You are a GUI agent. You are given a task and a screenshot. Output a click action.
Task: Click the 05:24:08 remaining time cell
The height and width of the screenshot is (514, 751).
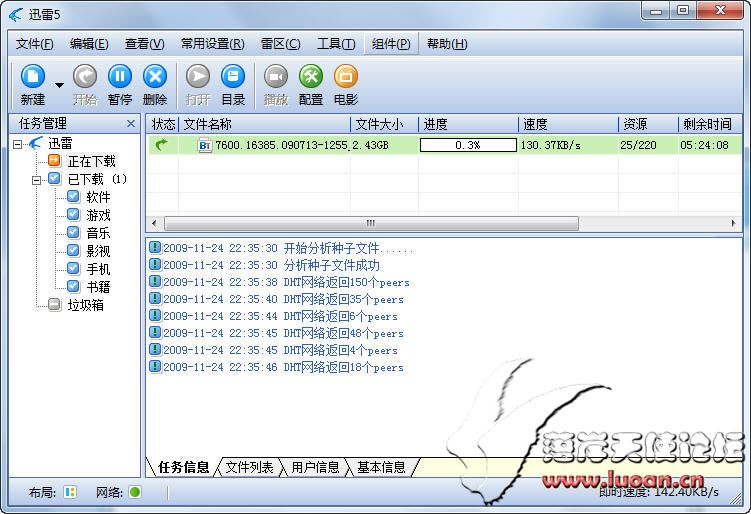pyautogui.click(x=705, y=145)
